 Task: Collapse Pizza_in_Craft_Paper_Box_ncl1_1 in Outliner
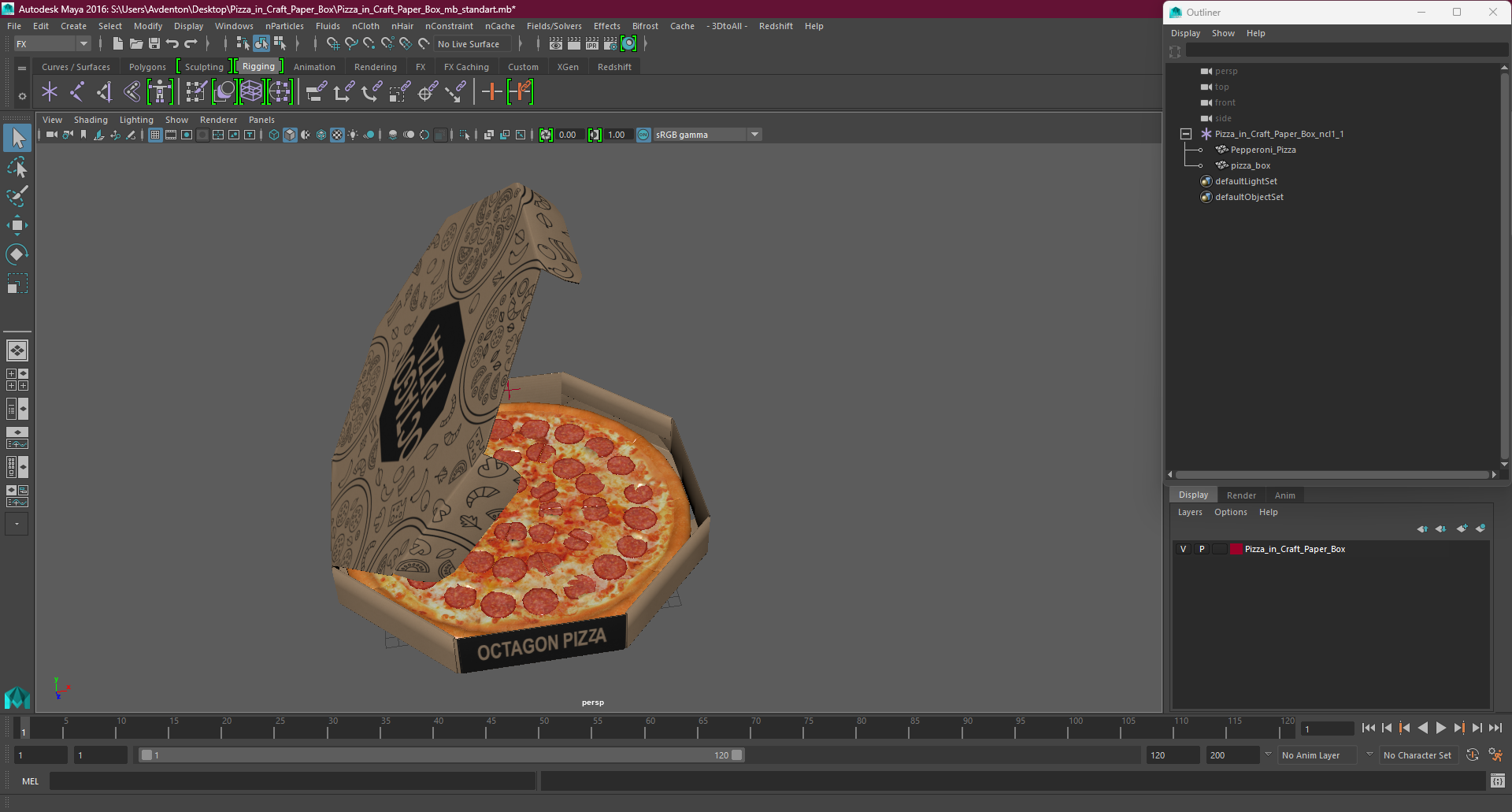click(1186, 134)
